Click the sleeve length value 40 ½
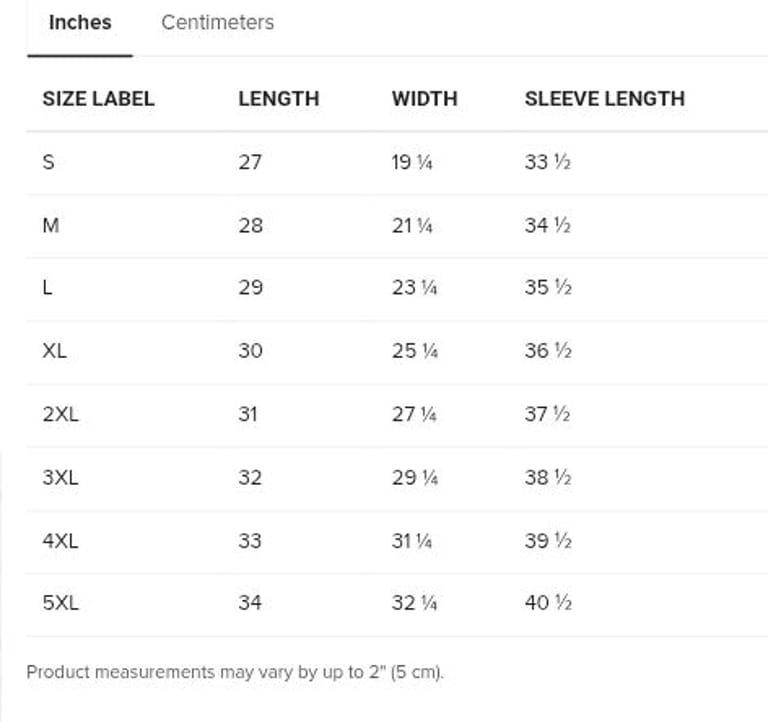Image resolution: width=768 pixels, height=722 pixels. [547, 603]
